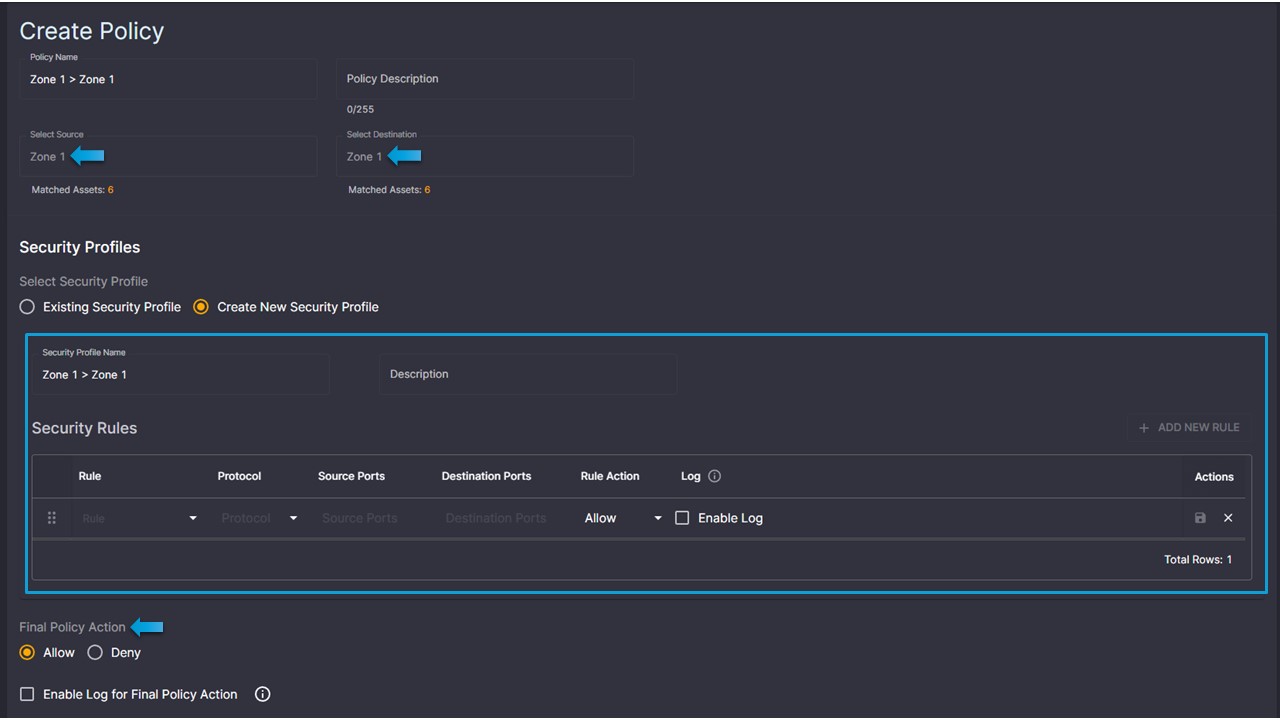Click the security profile Description field
The width and height of the screenshot is (1280, 720).
click(528, 374)
